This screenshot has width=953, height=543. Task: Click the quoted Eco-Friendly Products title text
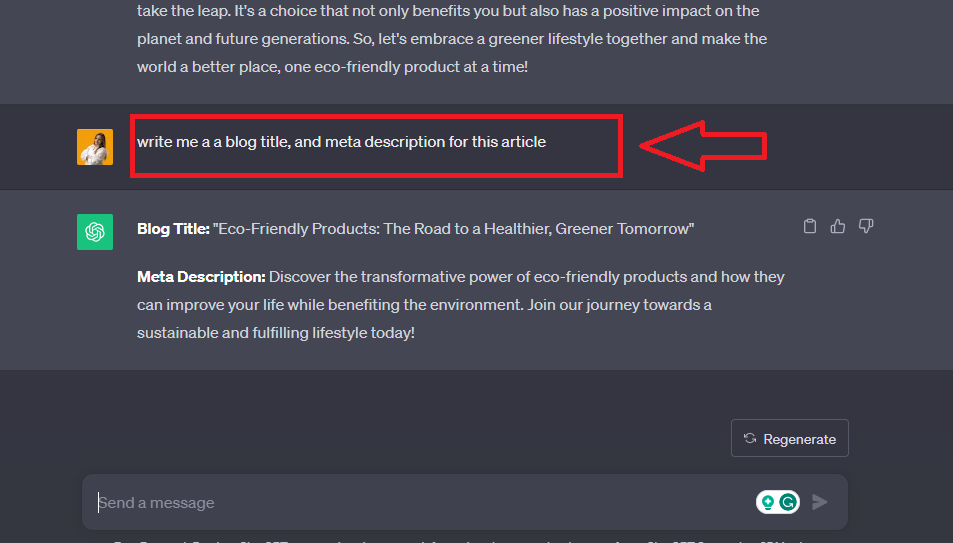(x=453, y=229)
